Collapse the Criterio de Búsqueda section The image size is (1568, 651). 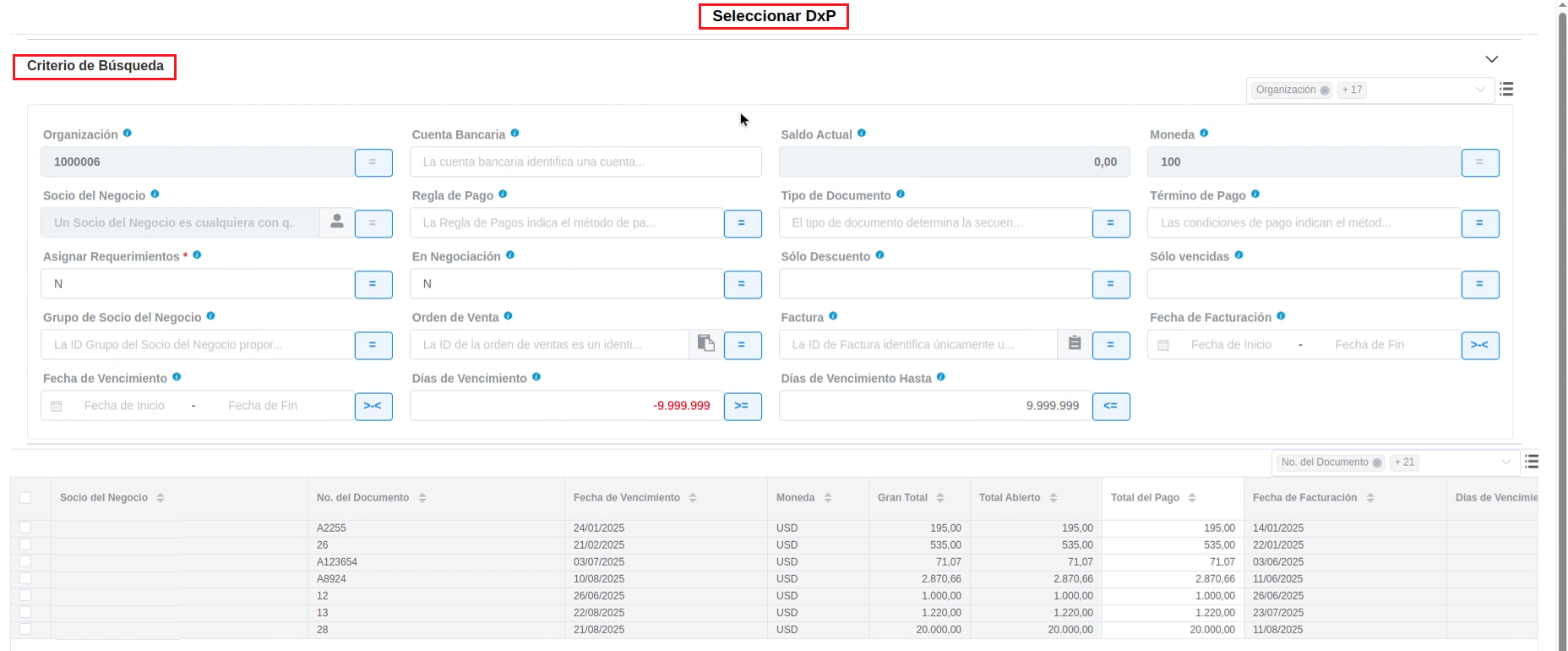coord(1491,59)
